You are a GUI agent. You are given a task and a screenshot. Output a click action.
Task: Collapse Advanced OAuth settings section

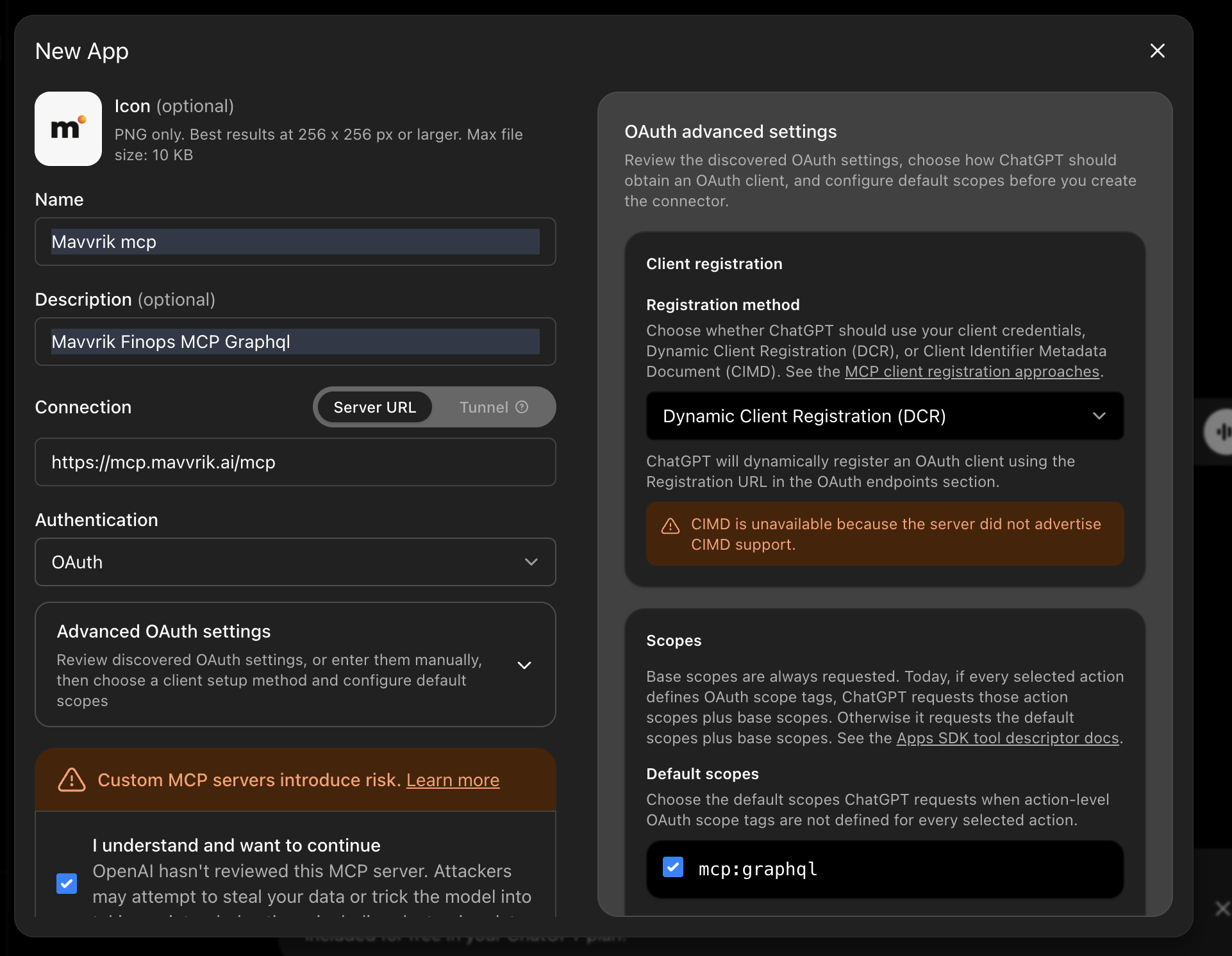point(296,664)
